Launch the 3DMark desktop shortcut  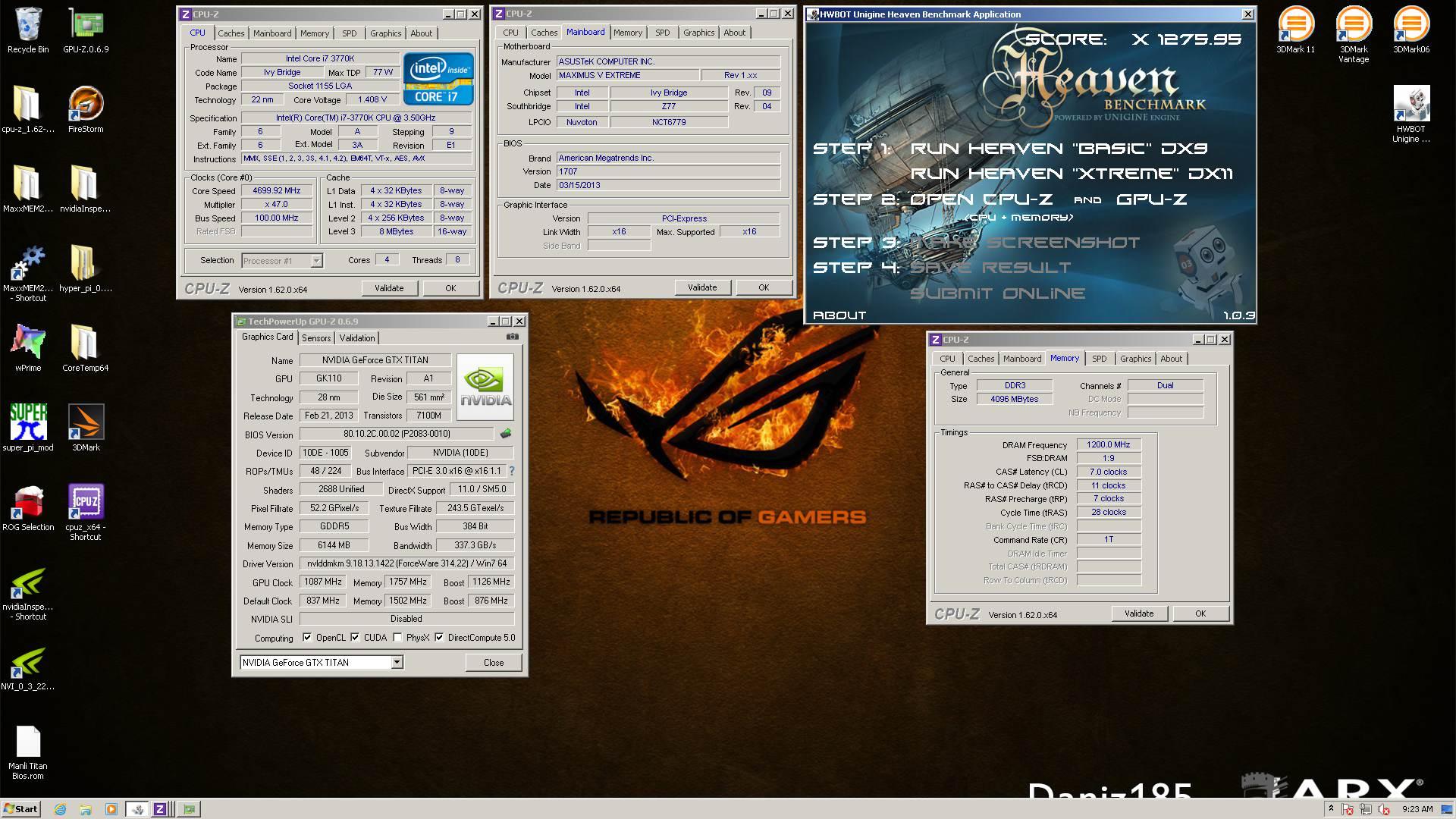point(86,428)
